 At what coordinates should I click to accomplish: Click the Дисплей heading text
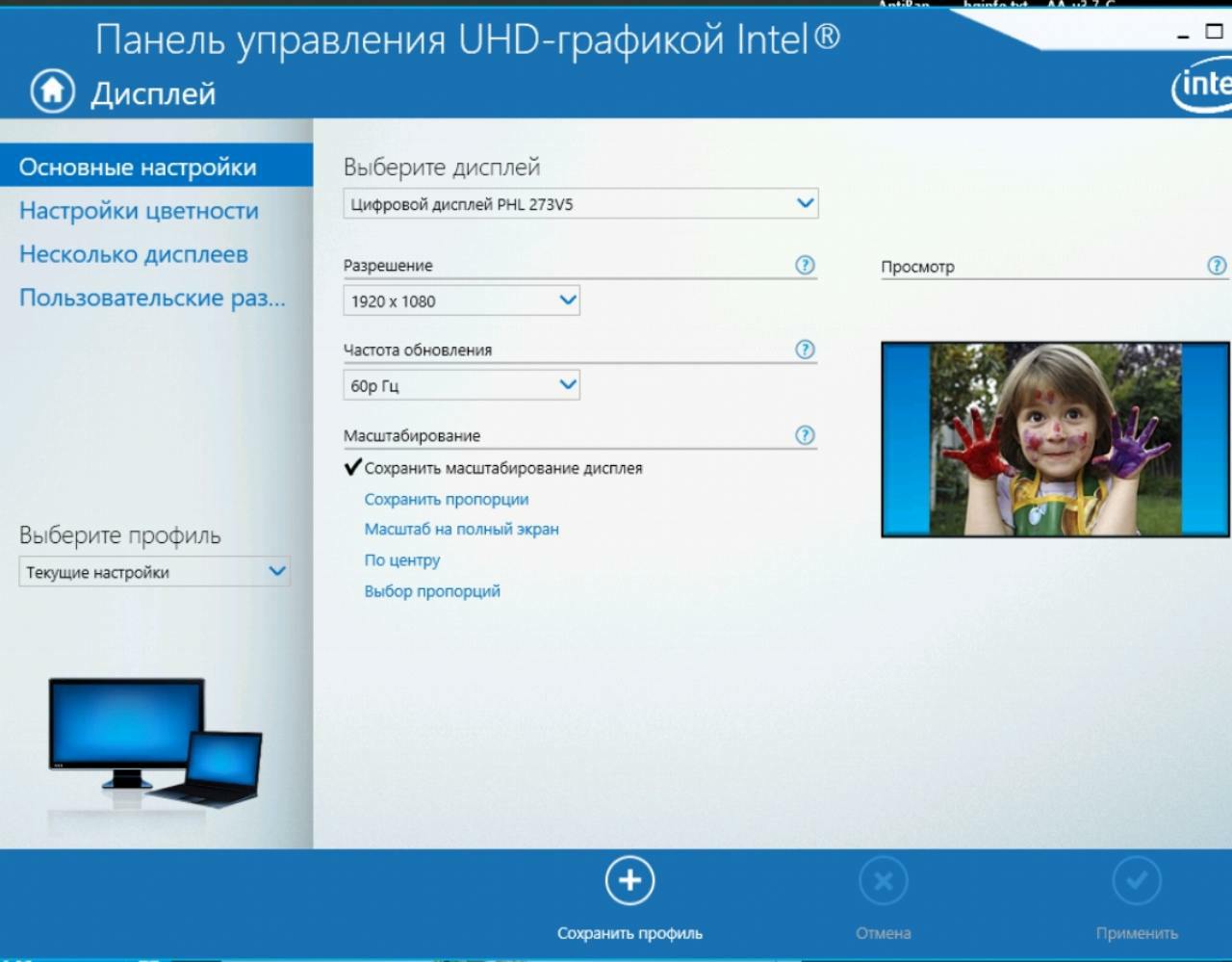(x=153, y=93)
